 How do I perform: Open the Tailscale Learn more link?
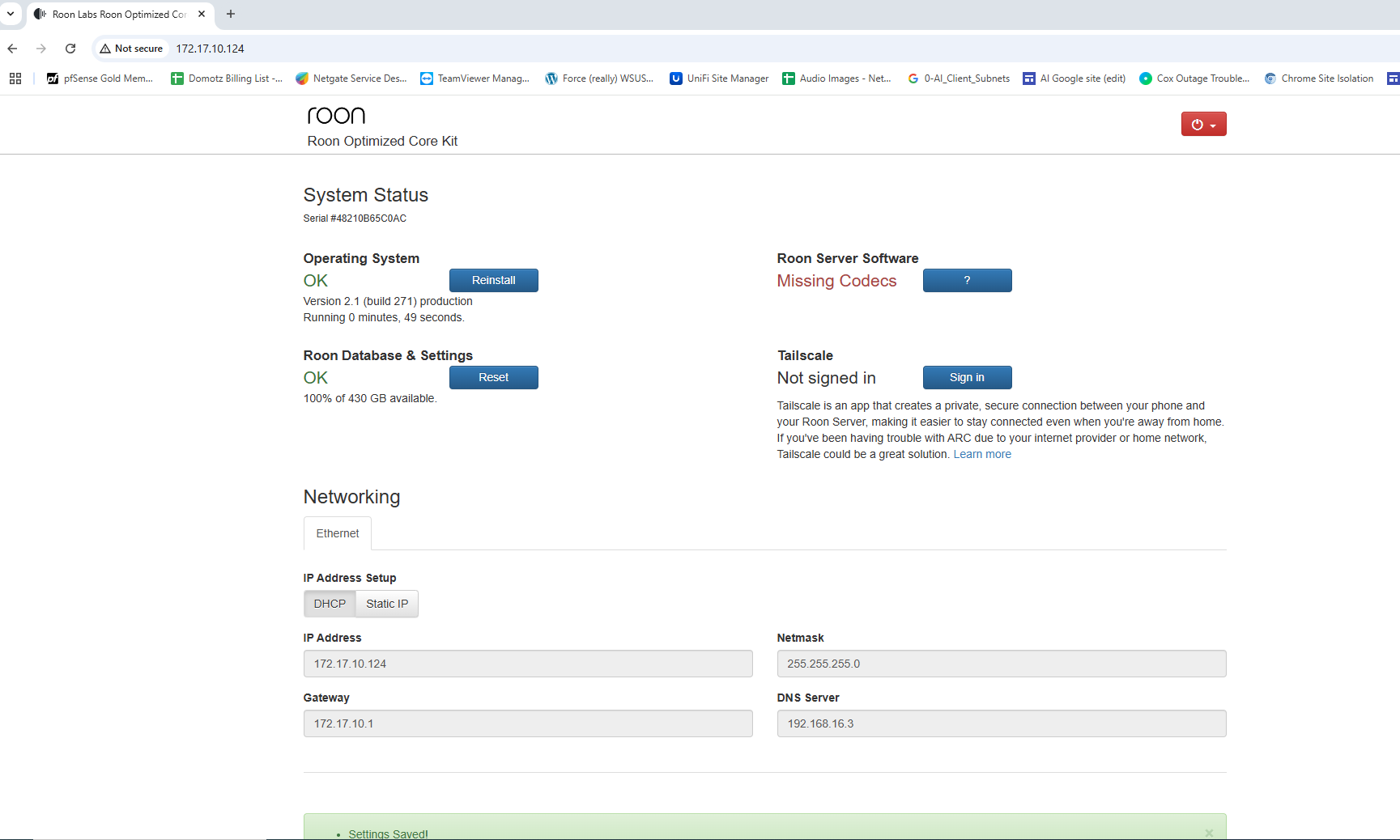pos(982,454)
